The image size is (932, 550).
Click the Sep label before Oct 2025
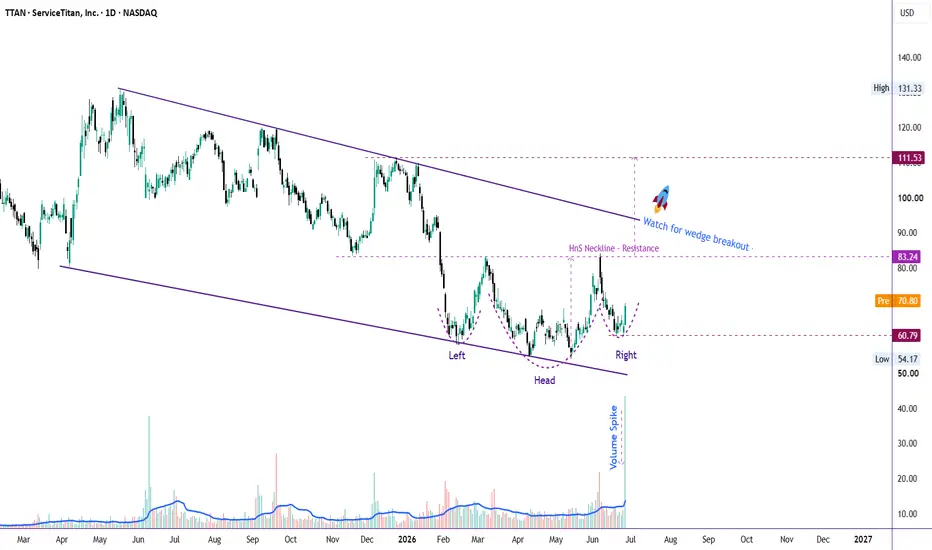click(253, 539)
